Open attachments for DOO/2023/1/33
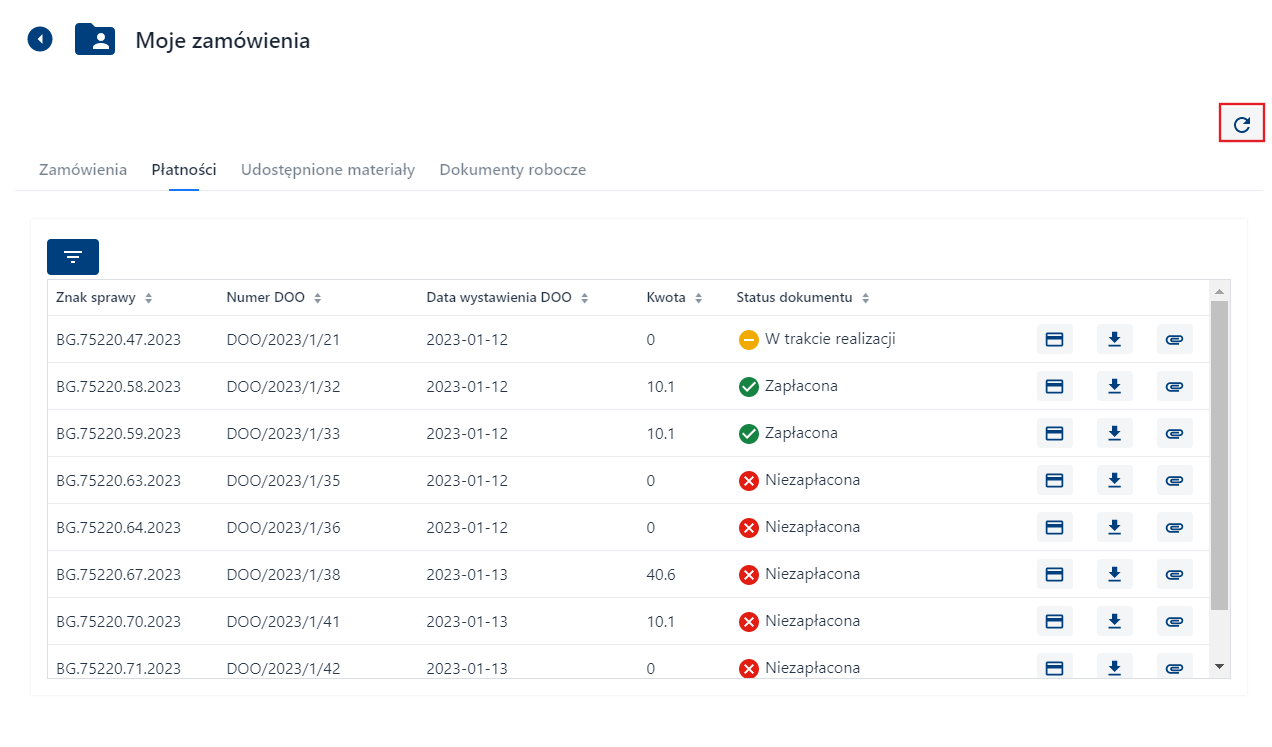 [x=1174, y=433]
